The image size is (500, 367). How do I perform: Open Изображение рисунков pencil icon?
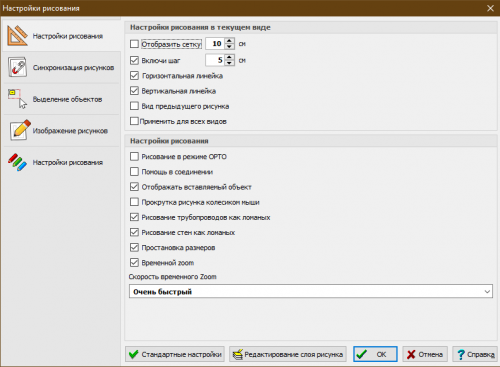20,130
